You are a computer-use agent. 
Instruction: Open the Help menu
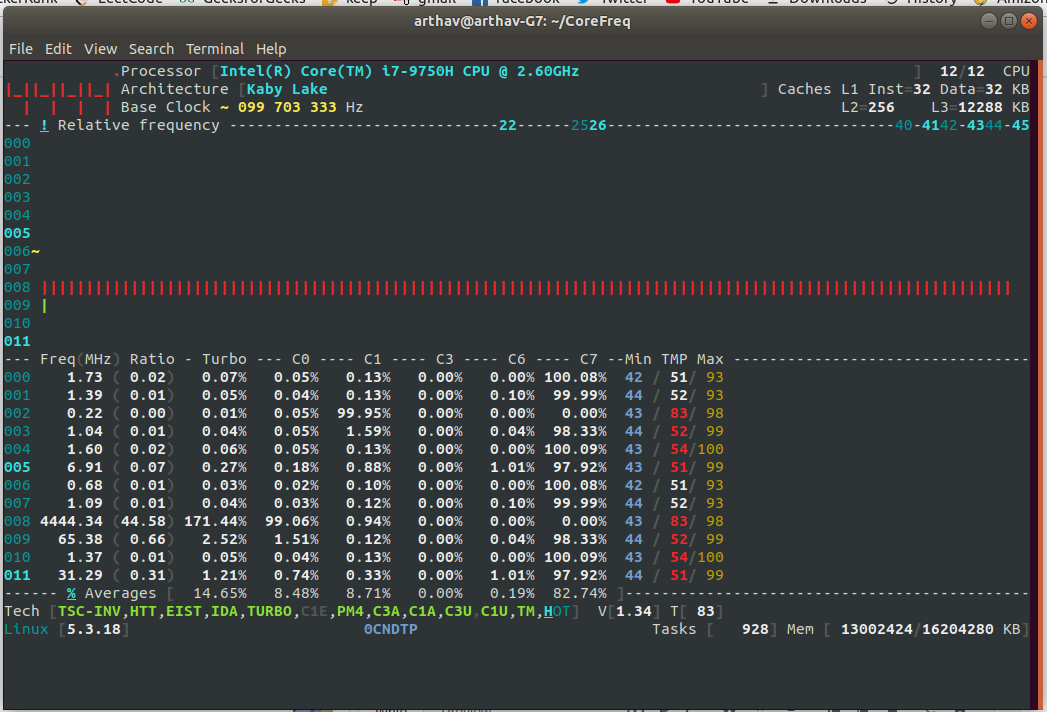pyautogui.click(x=270, y=49)
